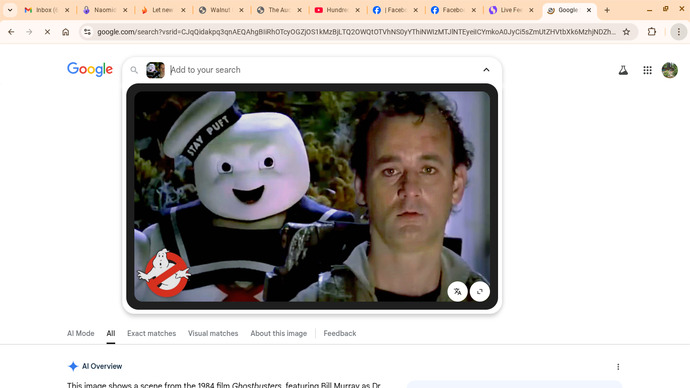Open Exact matches tab
690x388 pixels.
click(151, 333)
